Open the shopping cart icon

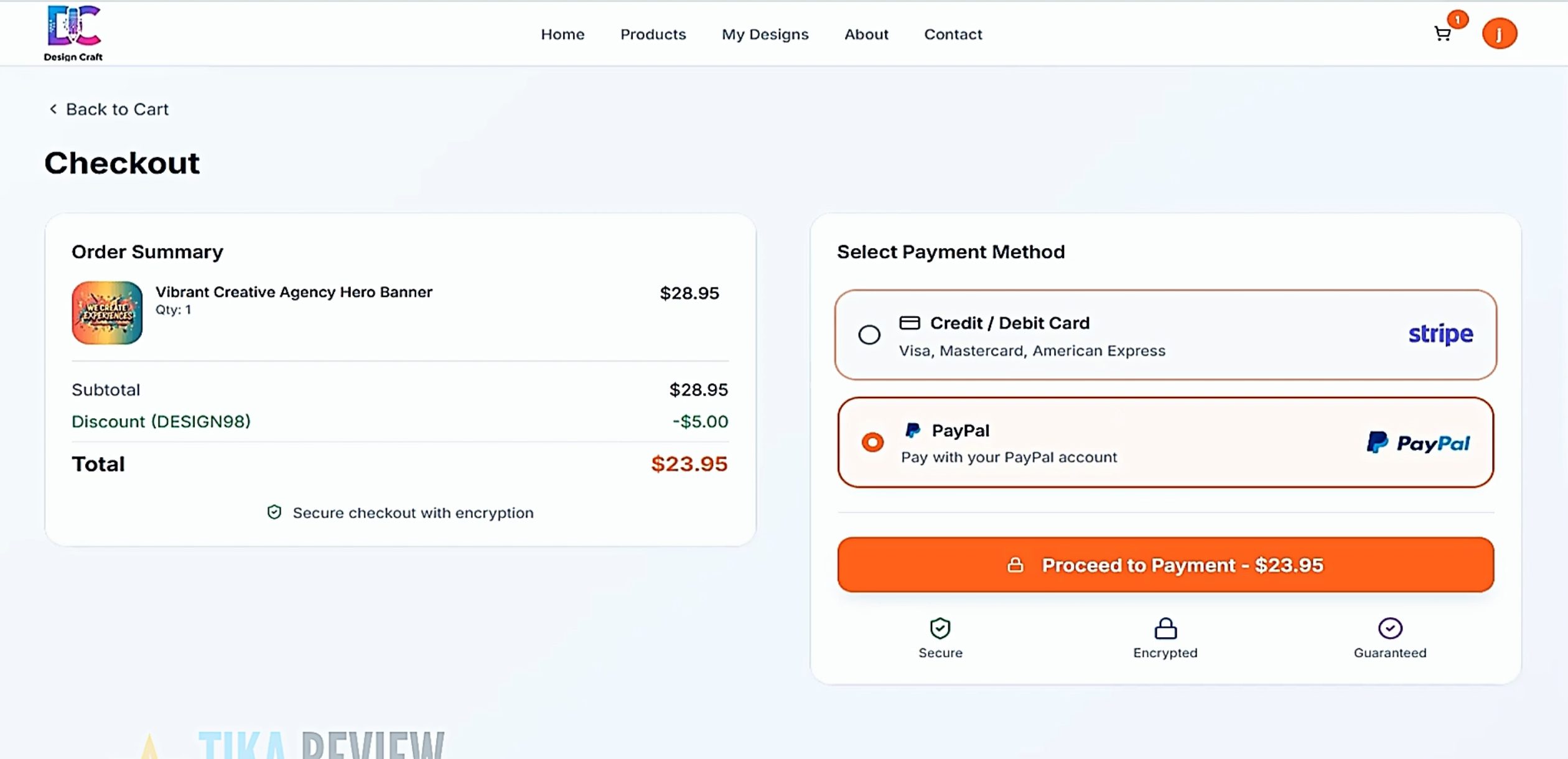click(x=1442, y=34)
